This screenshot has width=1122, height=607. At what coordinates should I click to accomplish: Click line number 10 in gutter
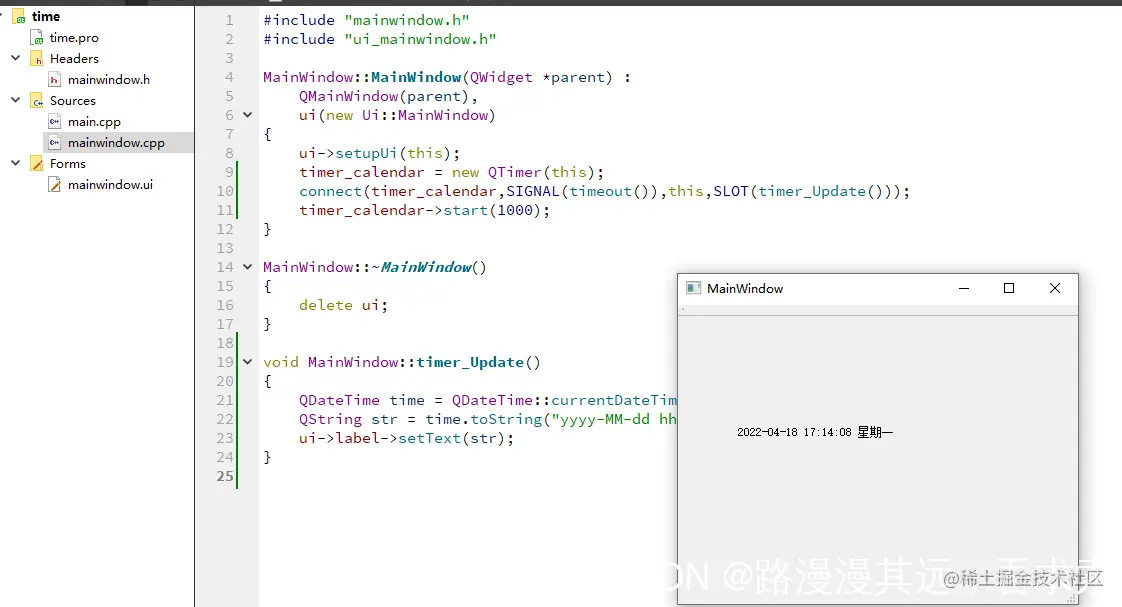(225, 191)
